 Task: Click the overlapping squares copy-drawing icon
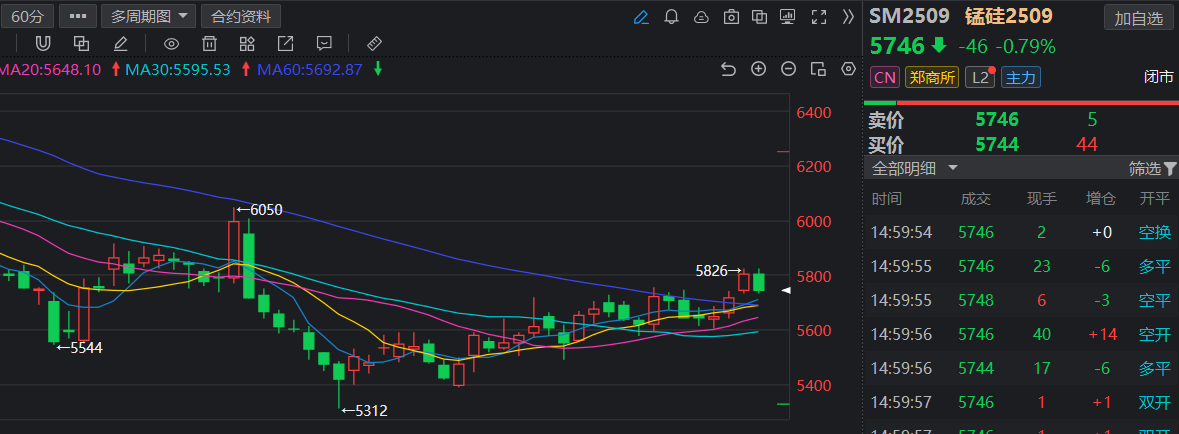click(81, 43)
